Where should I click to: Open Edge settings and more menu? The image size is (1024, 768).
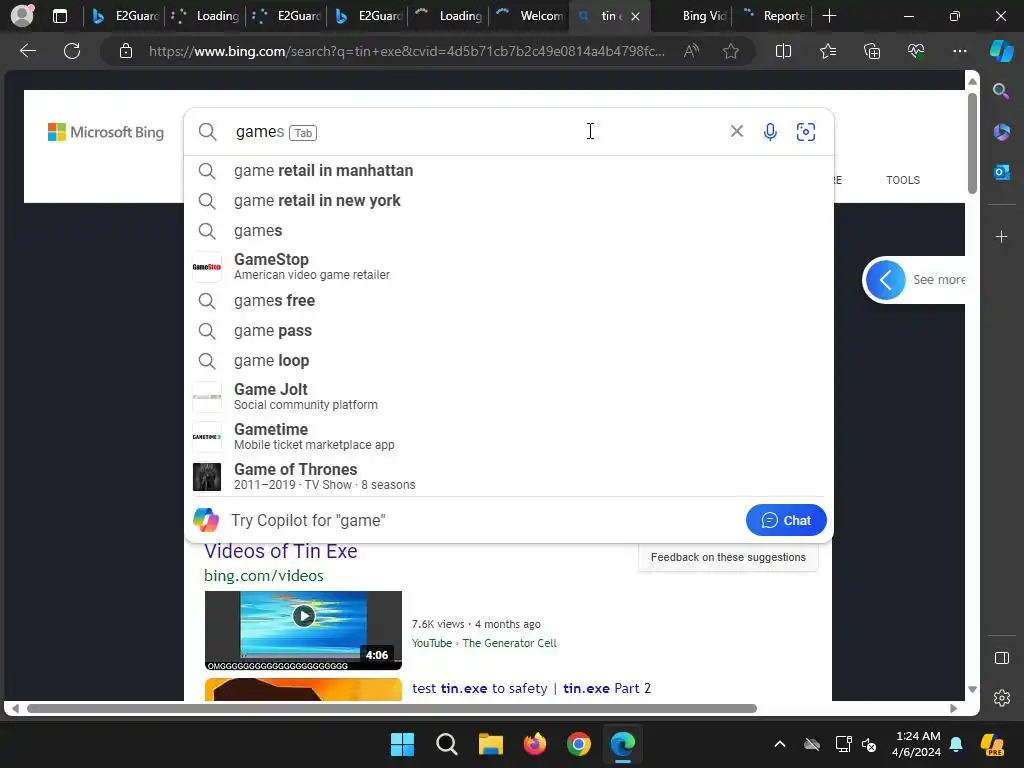click(959, 51)
